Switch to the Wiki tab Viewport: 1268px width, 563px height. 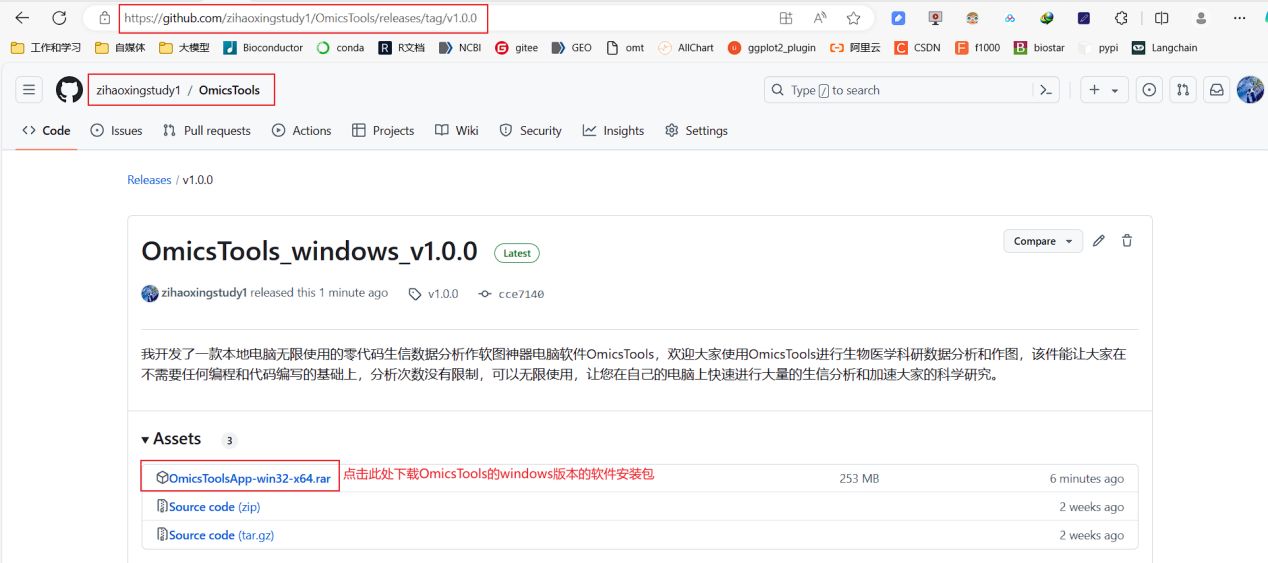tap(457, 131)
